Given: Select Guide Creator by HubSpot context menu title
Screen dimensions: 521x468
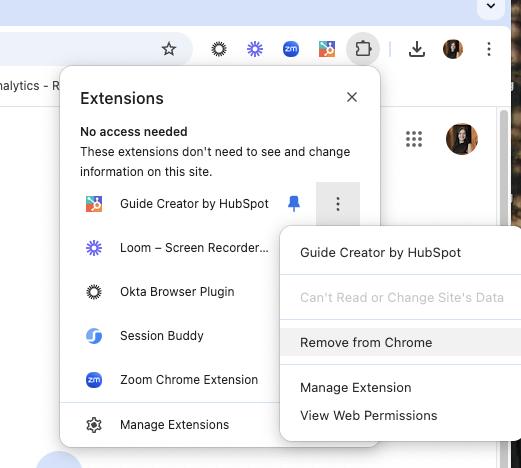Looking at the screenshot, I should click(380, 253).
